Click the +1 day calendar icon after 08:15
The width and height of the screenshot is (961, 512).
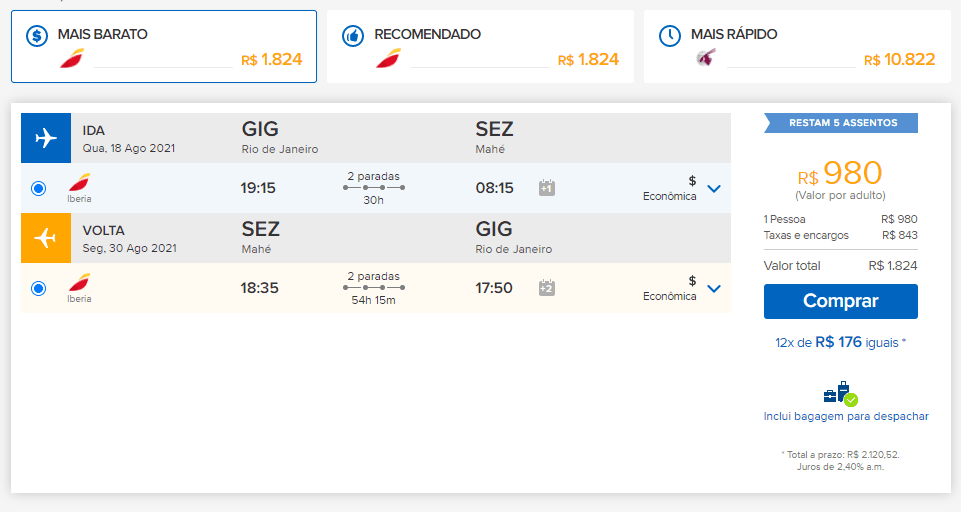[x=547, y=188]
